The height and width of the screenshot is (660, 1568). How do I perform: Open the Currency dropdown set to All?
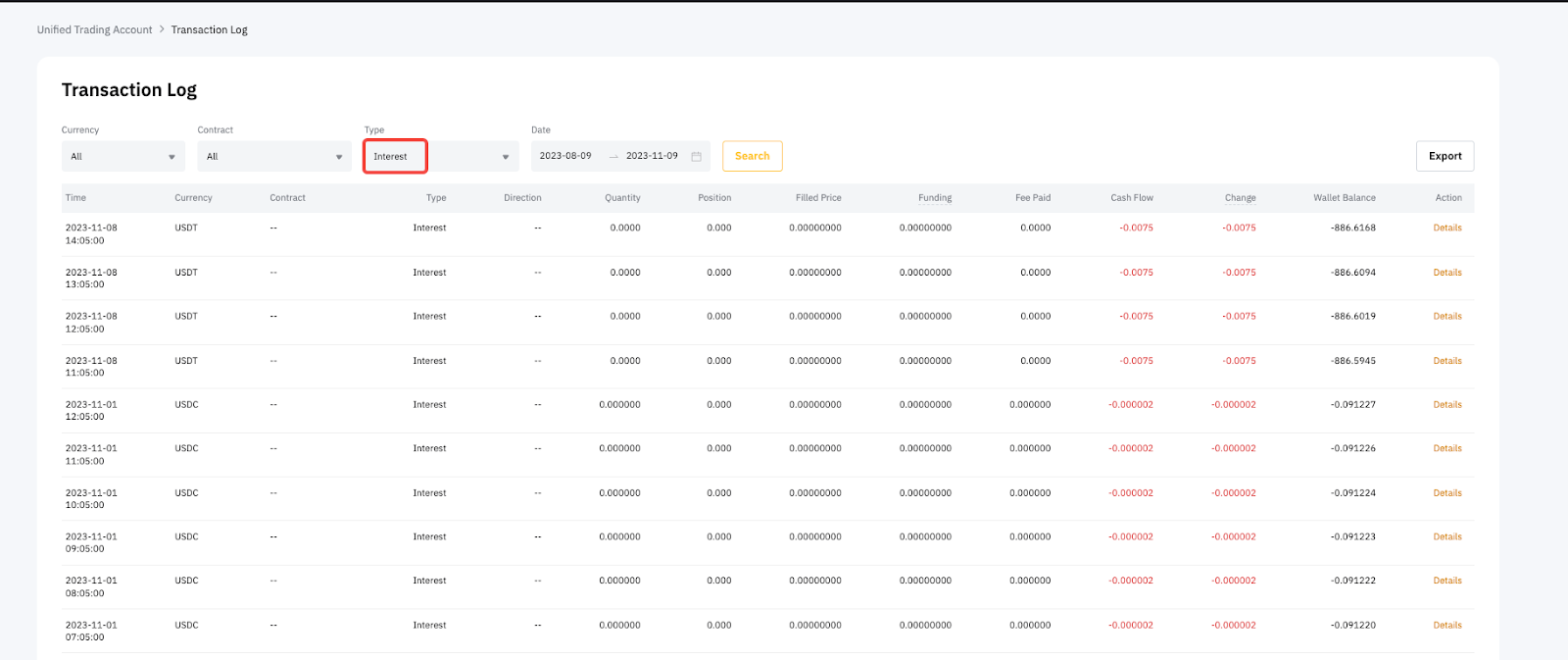pos(122,157)
